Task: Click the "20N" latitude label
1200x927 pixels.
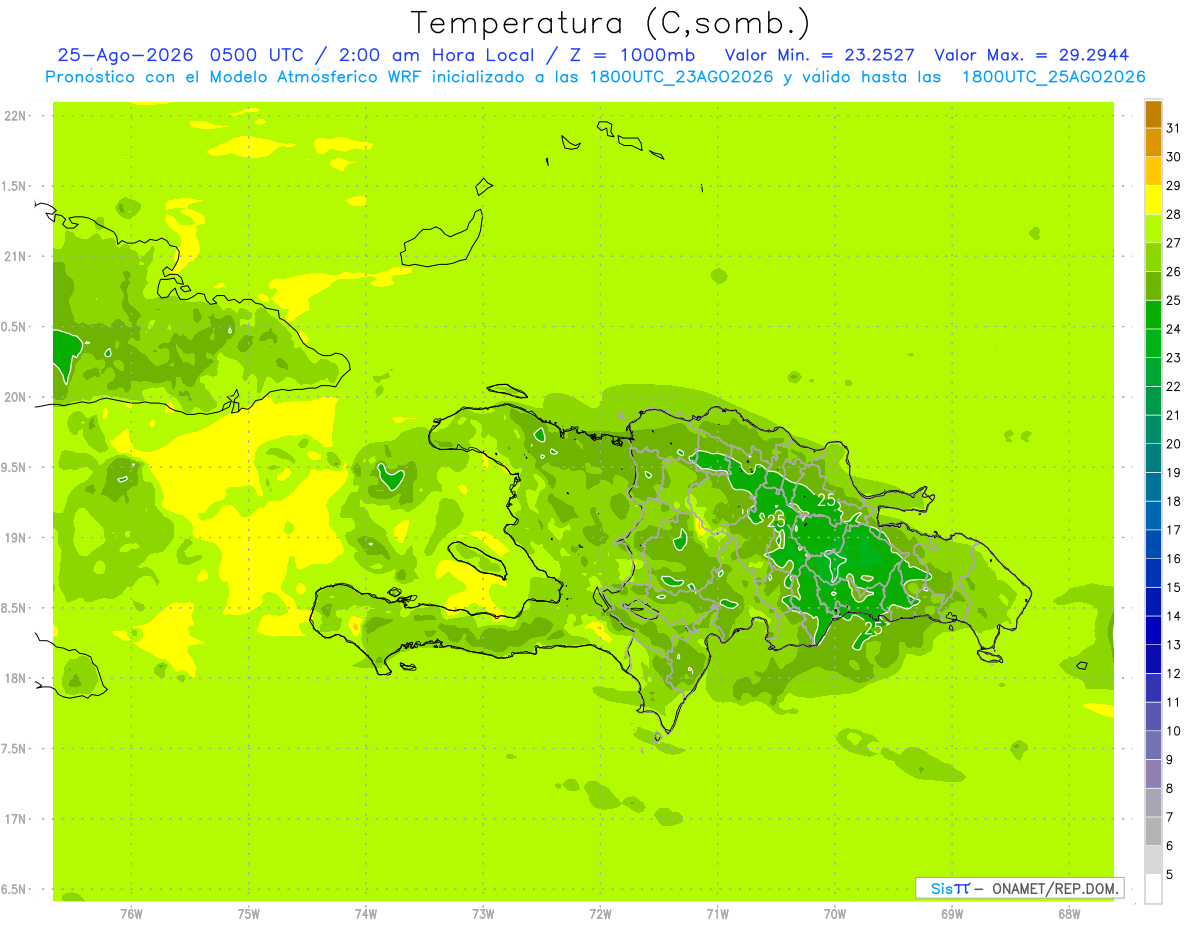Action: (x=14, y=397)
